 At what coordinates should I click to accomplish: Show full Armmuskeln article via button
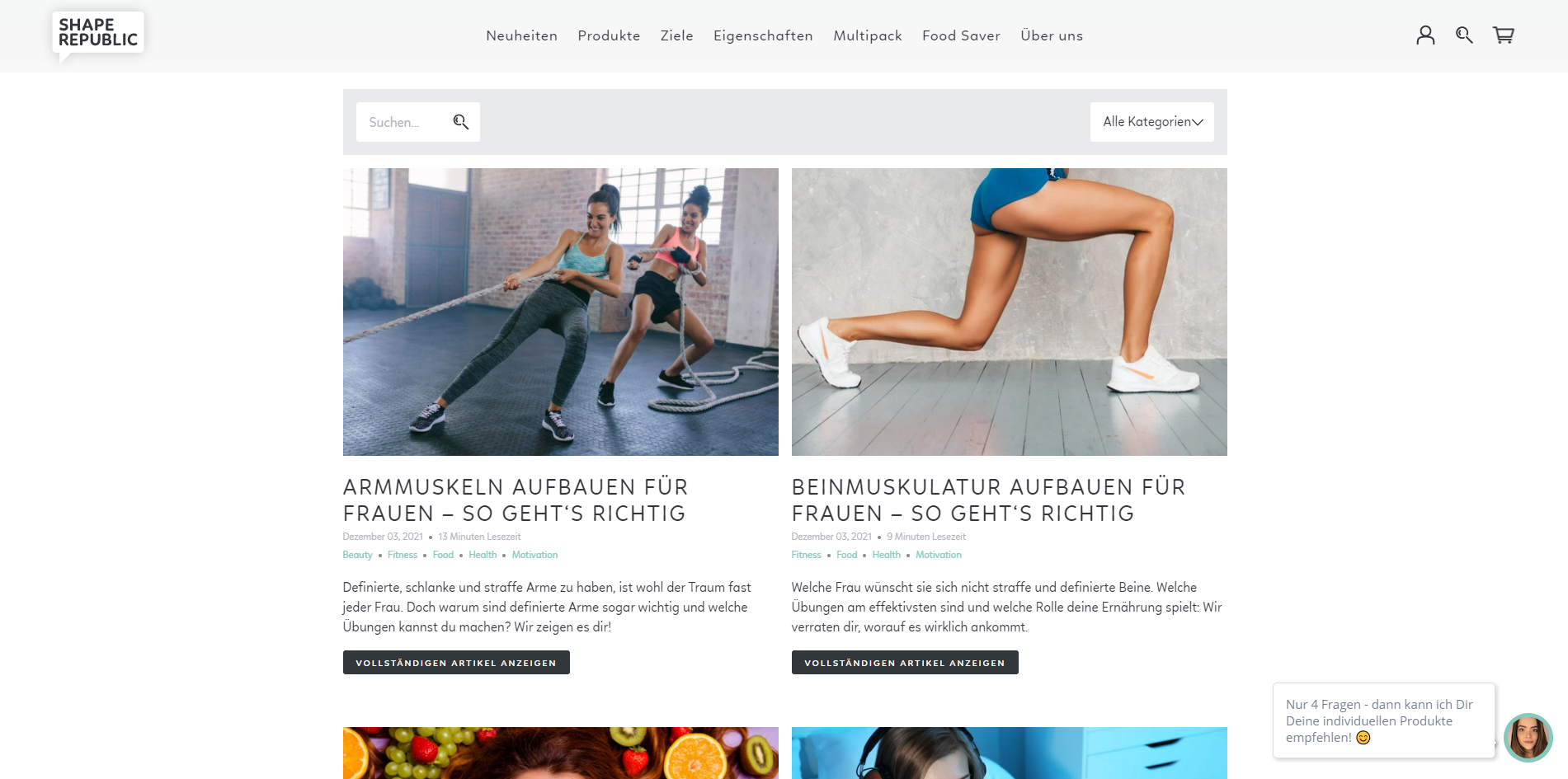click(x=456, y=663)
